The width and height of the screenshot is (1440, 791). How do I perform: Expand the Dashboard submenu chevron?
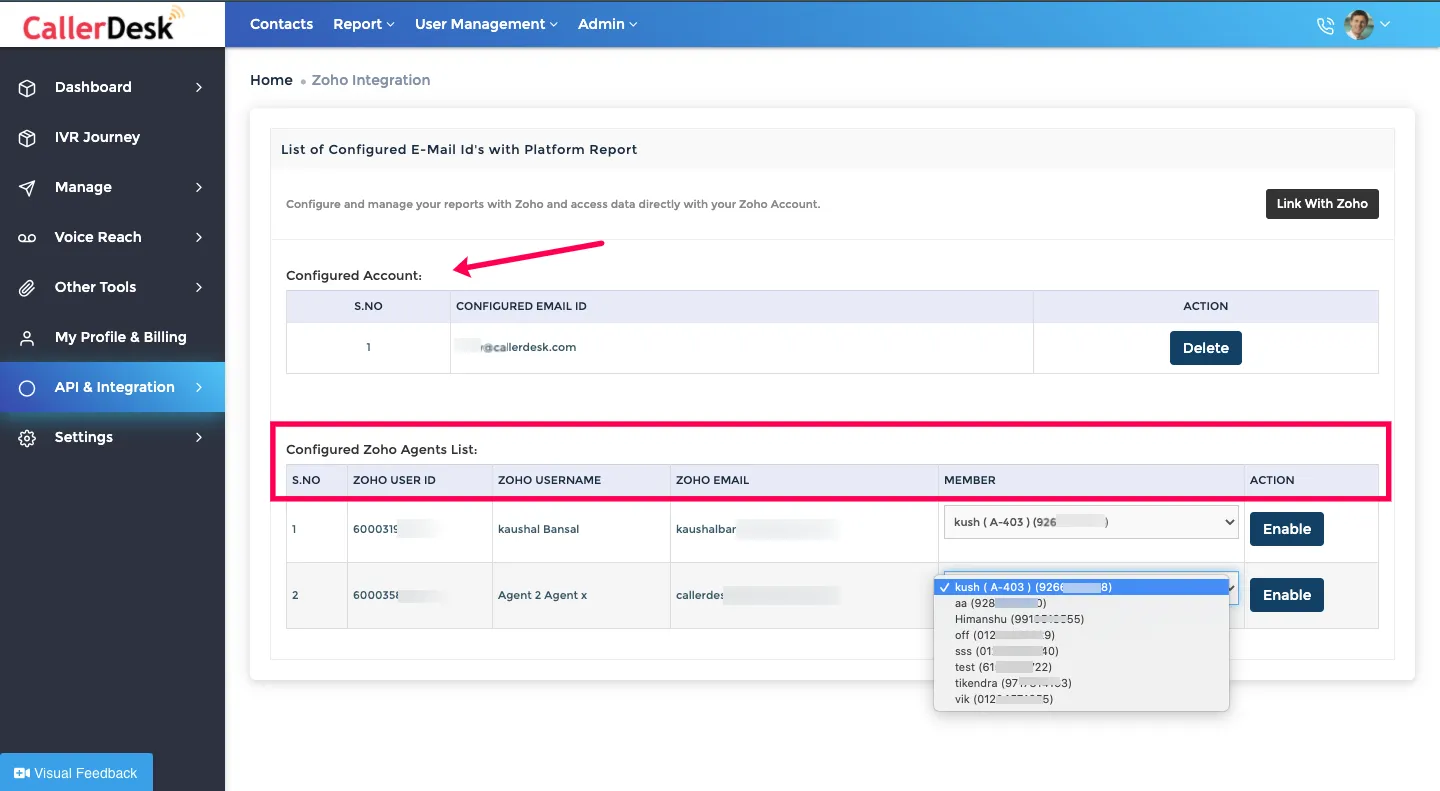pyautogui.click(x=199, y=87)
